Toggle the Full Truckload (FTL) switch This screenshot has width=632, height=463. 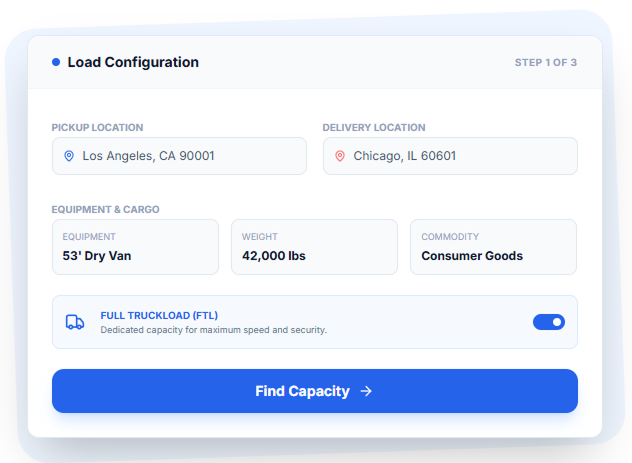[x=549, y=322]
